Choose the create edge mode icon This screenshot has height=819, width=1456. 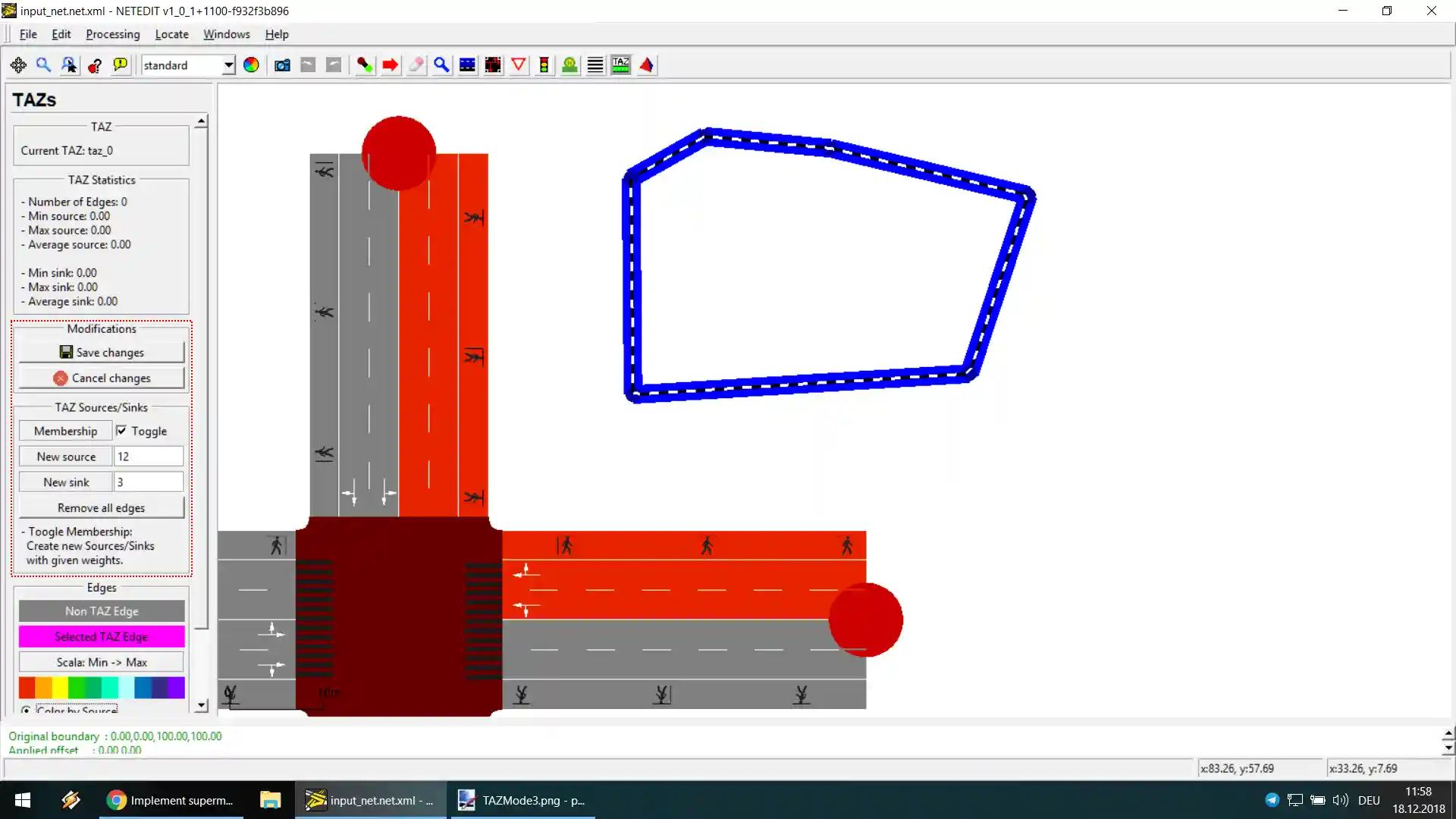click(x=364, y=65)
